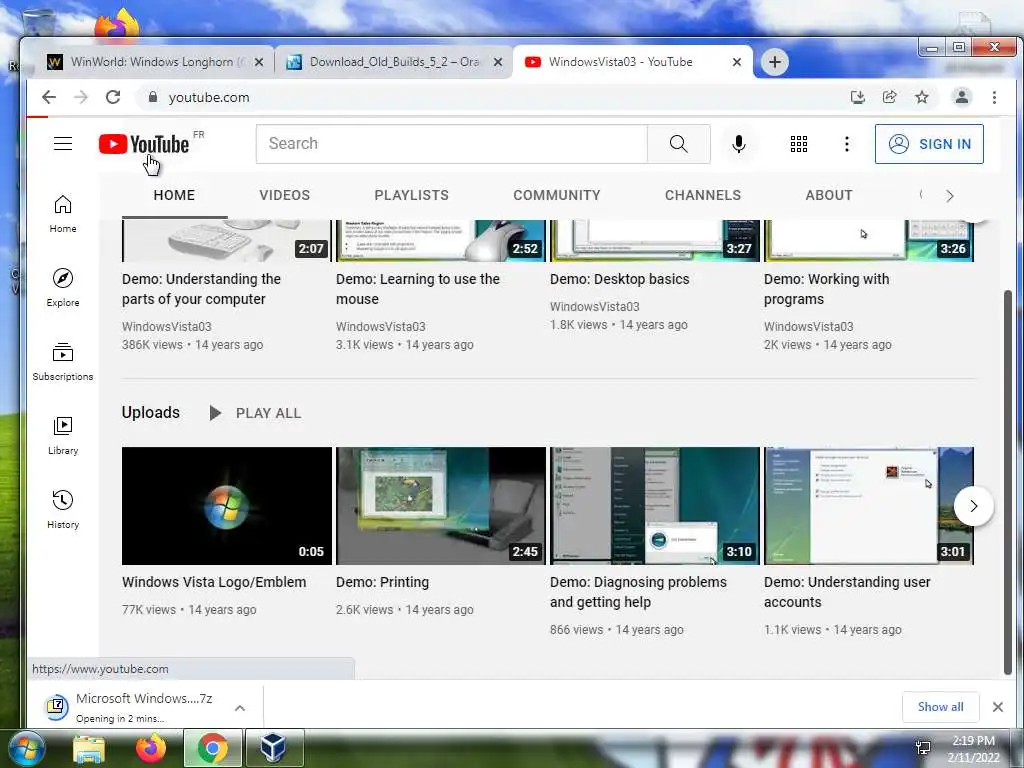Open the YouTube apps grid icon
The width and height of the screenshot is (1024, 768).
[x=799, y=144]
